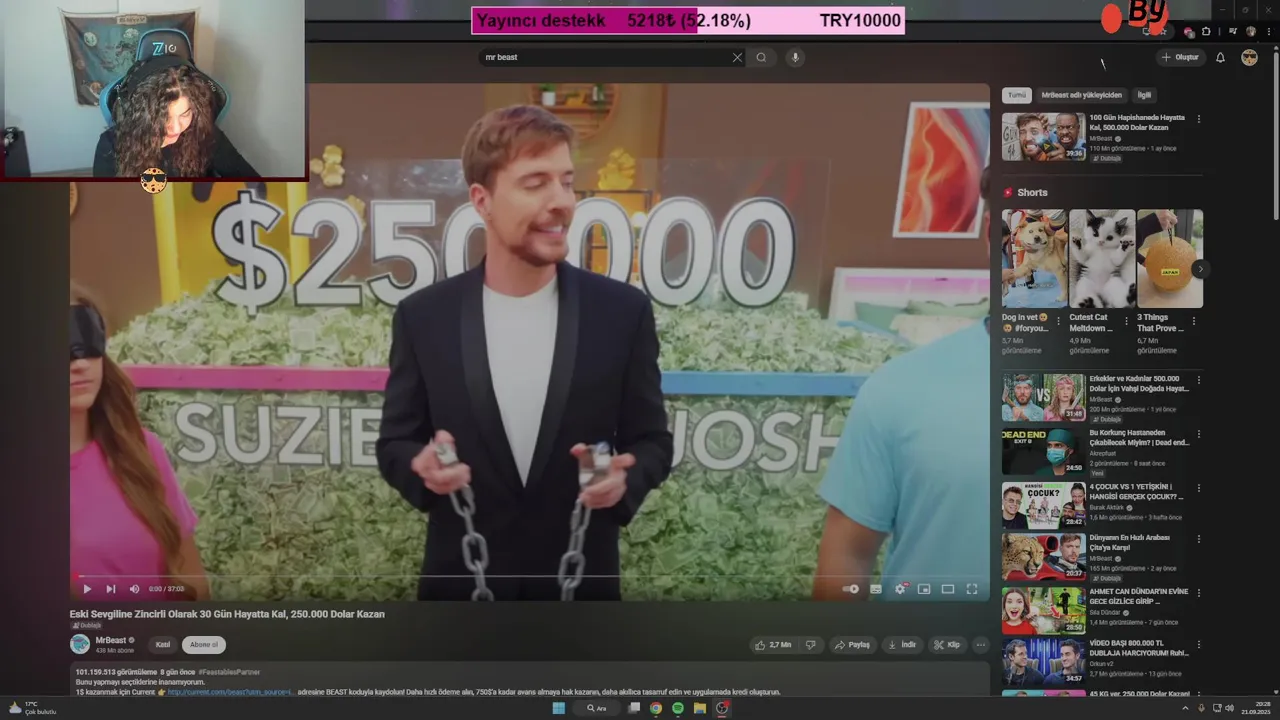Click the Paylaş share button
The height and width of the screenshot is (720, 1280).
click(852, 645)
